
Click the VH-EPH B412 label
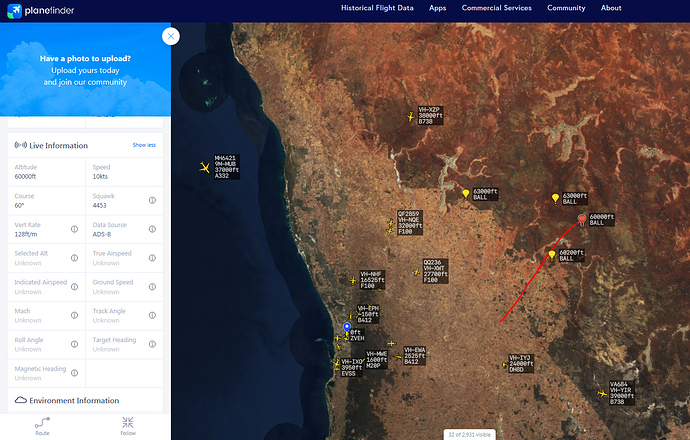[x=368, y=314]
